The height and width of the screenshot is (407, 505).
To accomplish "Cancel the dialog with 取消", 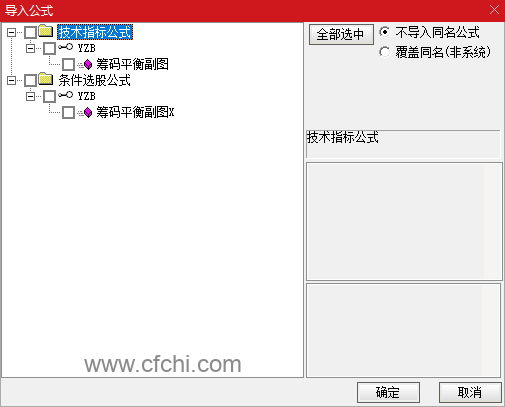I will [x=470, y=392].
